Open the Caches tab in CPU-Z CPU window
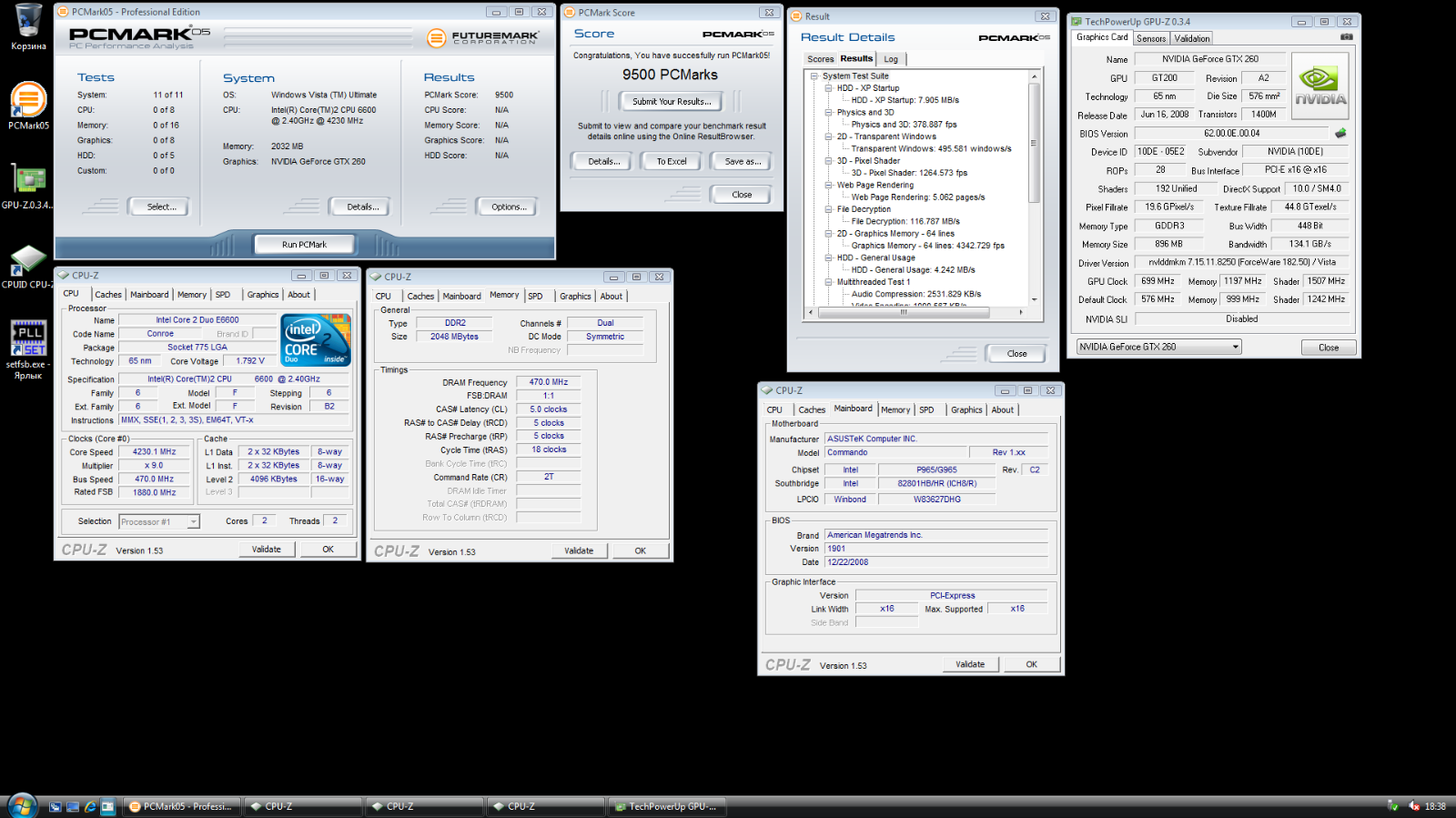Viewport: 1456px width, 818px height. (x=108, y=295)
